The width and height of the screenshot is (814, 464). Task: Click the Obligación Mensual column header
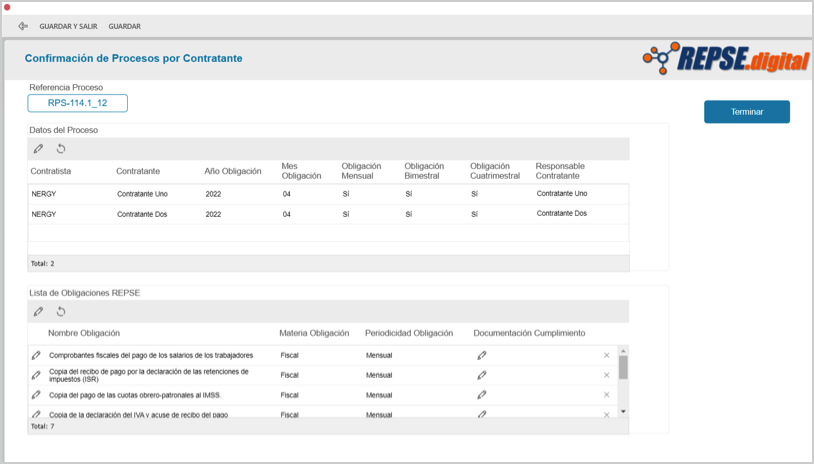[361, 171]
